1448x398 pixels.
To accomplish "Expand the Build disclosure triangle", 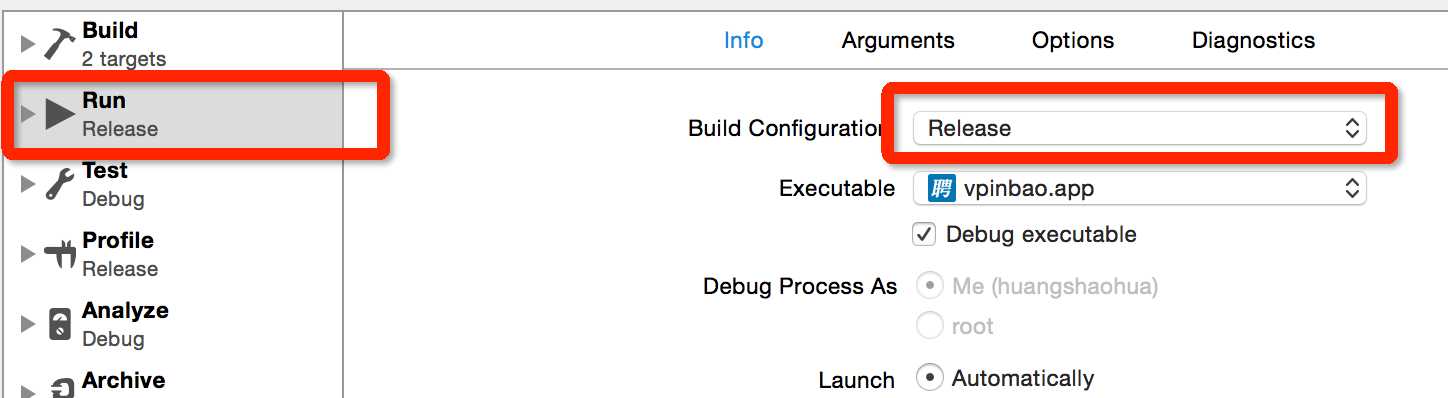I will point(27,44).
